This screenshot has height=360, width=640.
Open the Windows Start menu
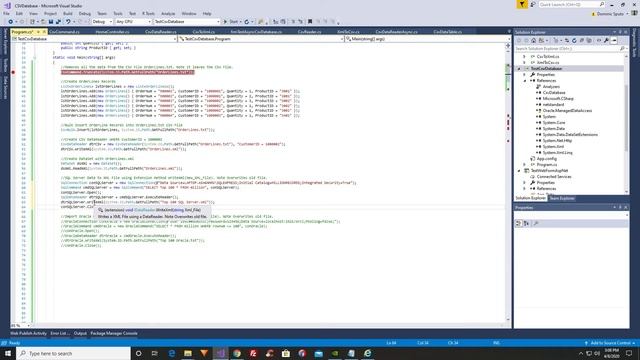[8, 353]
